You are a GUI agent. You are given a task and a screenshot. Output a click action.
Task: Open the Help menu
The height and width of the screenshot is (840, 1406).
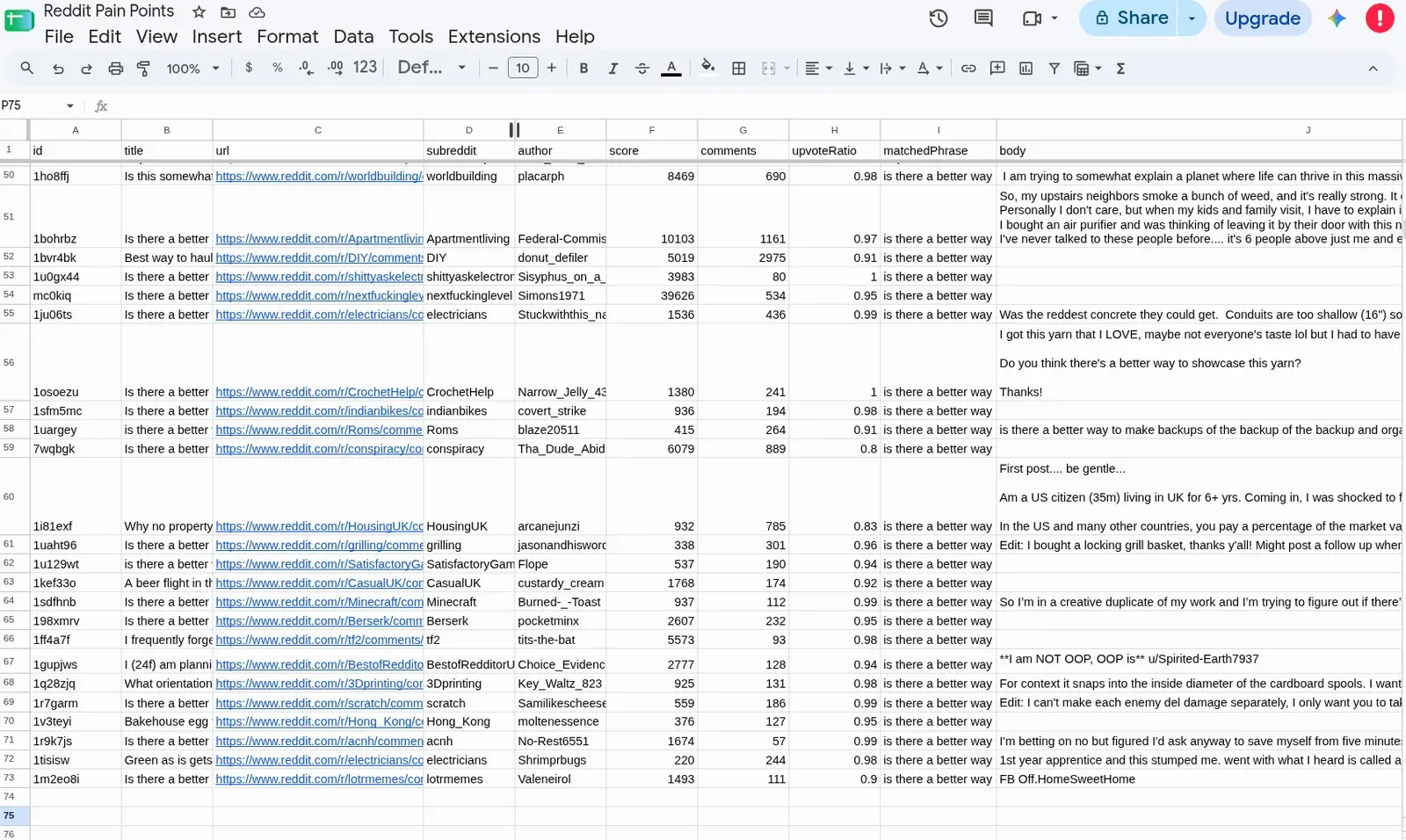575,37
